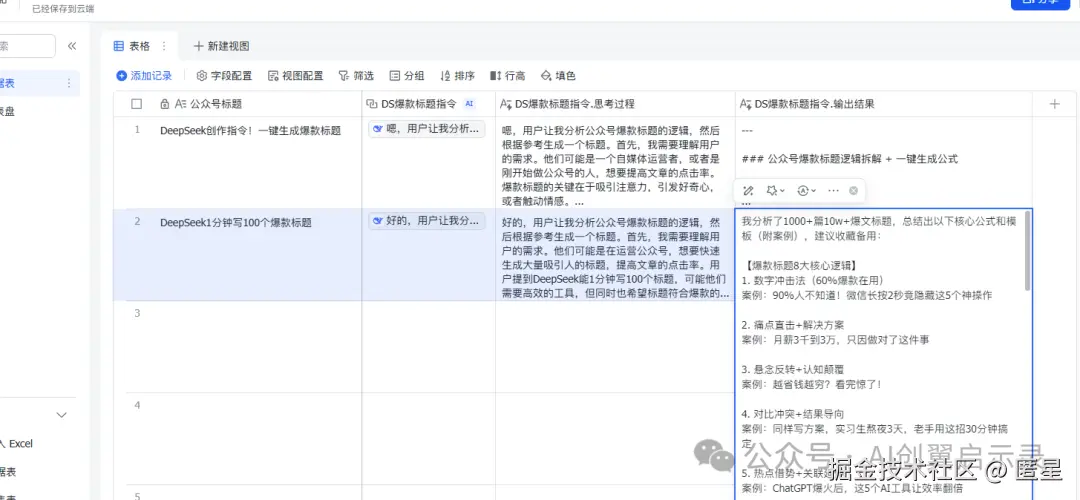This screenshot has width=1080, height=500.
Task: Click the 添加记录 add record button
Action: [x=144, y=76]
